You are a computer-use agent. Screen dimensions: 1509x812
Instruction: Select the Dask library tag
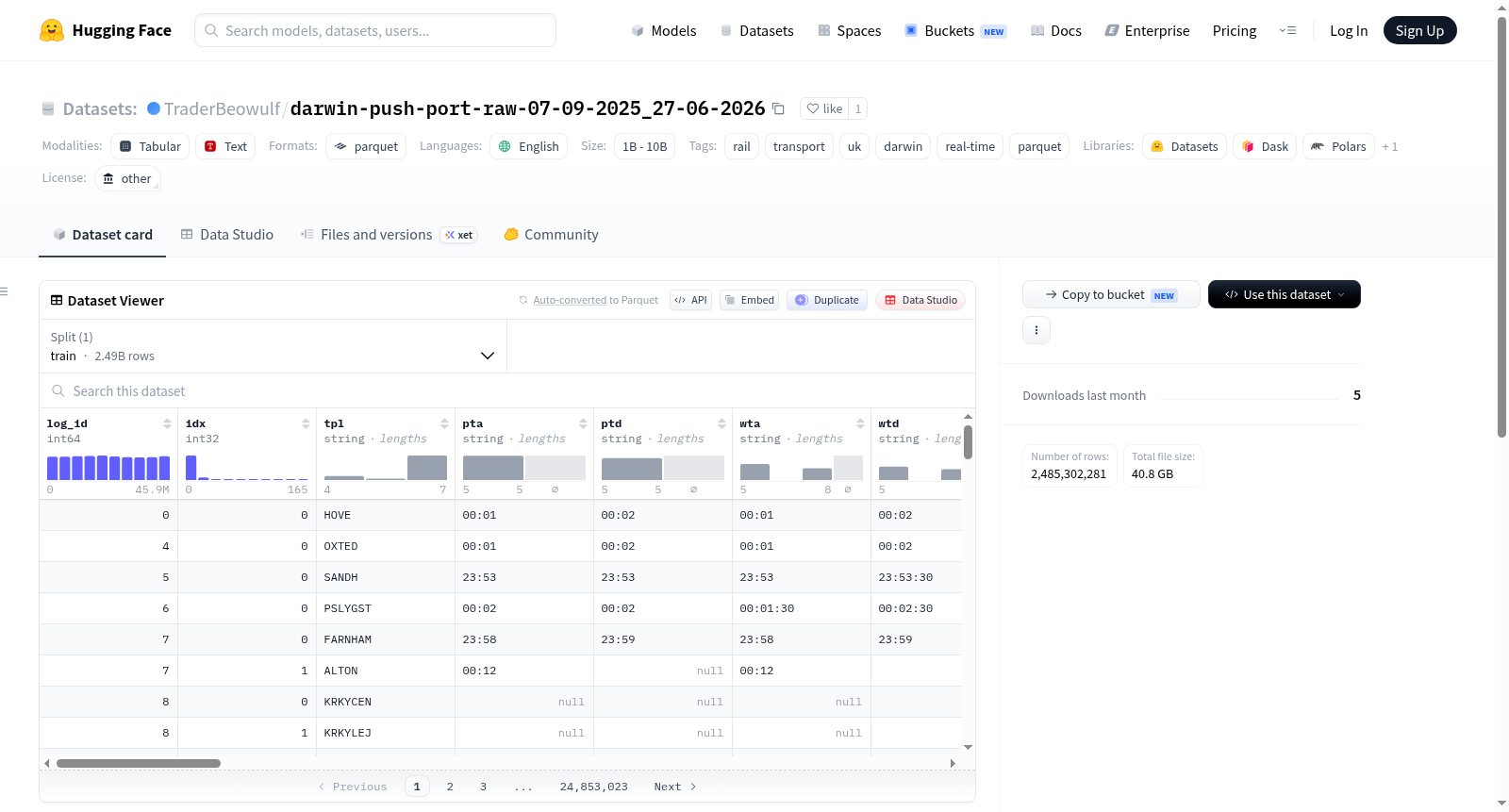pyautogui.click(x=1265, y=146)
